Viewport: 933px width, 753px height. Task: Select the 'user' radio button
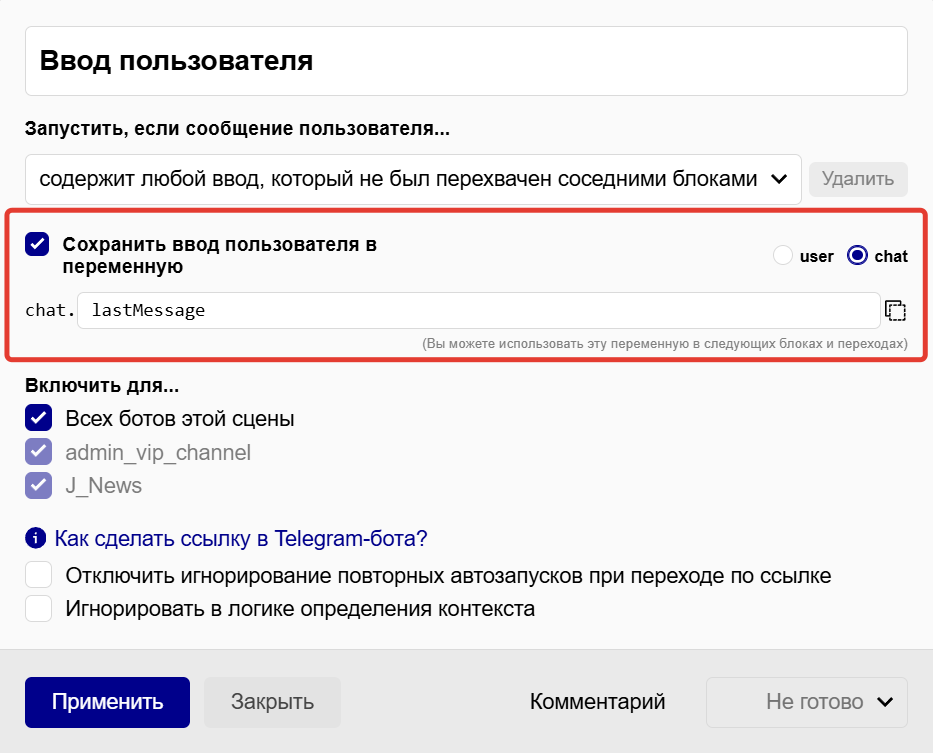click(x=783, y=255)
